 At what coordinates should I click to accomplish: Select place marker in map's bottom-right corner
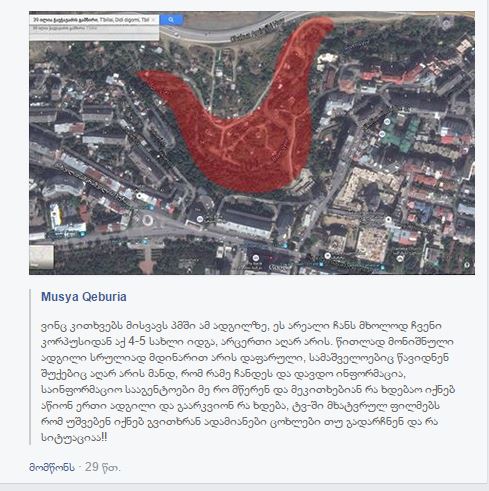click(x=467, y=265)
